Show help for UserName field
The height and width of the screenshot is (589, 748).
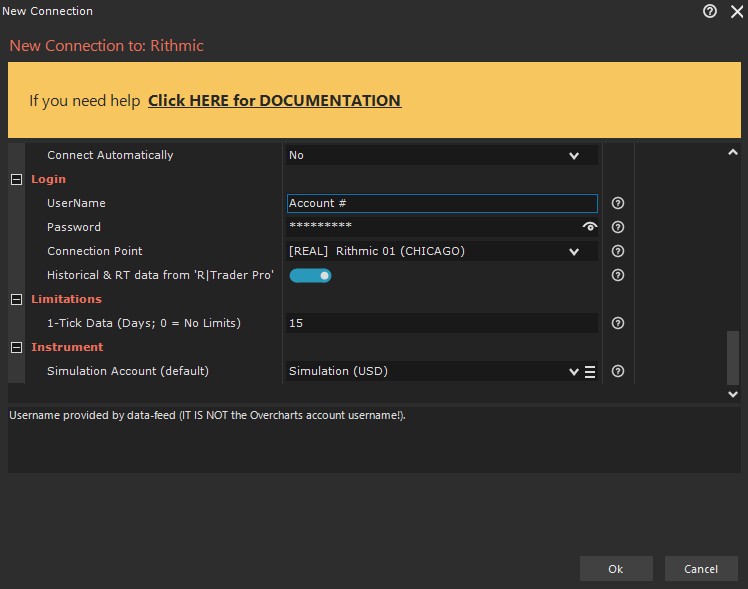tap(618, 203)
